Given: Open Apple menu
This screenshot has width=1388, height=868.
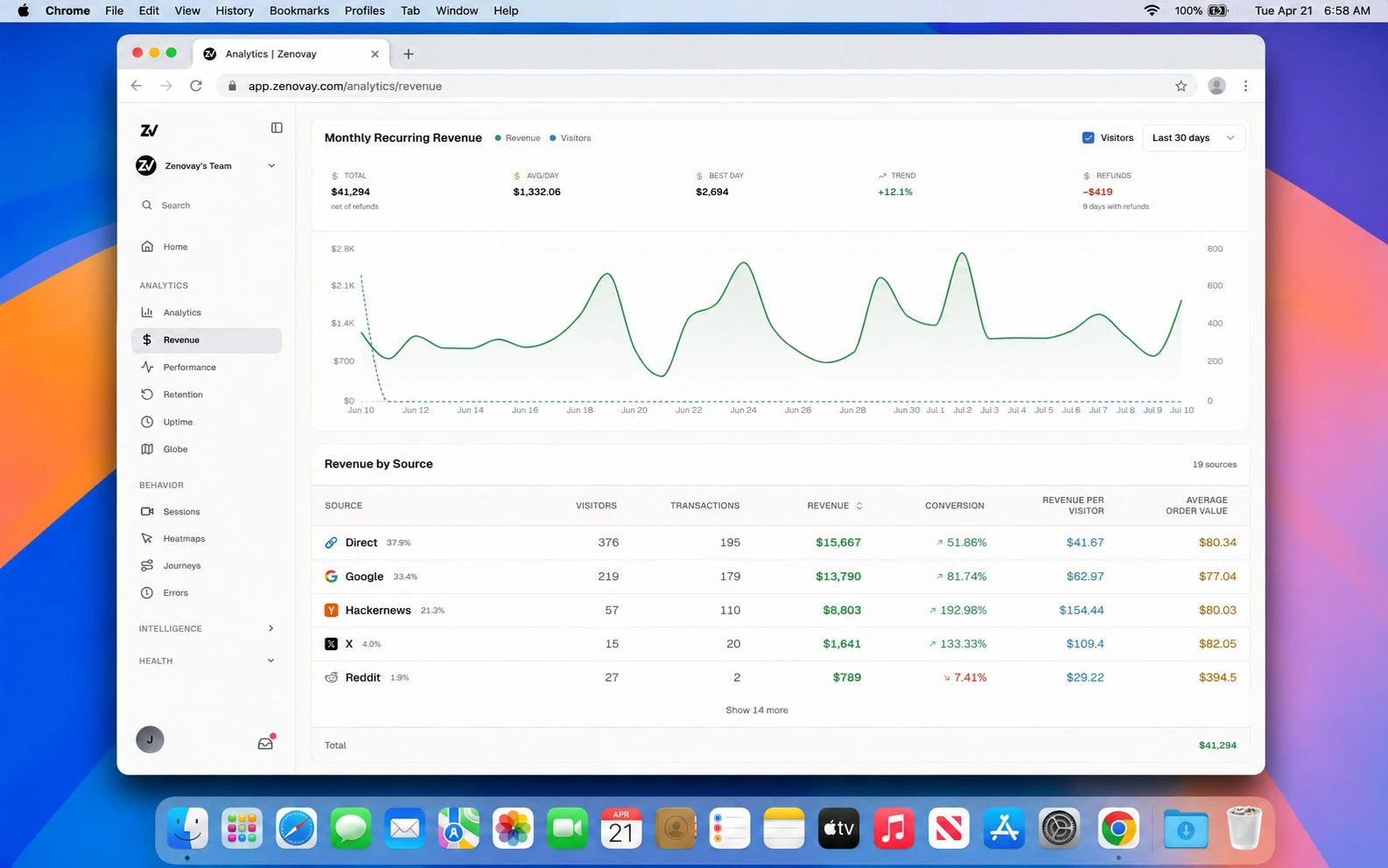Looking at the screenshot, I should pyautogui.click(x=24, y=10).
